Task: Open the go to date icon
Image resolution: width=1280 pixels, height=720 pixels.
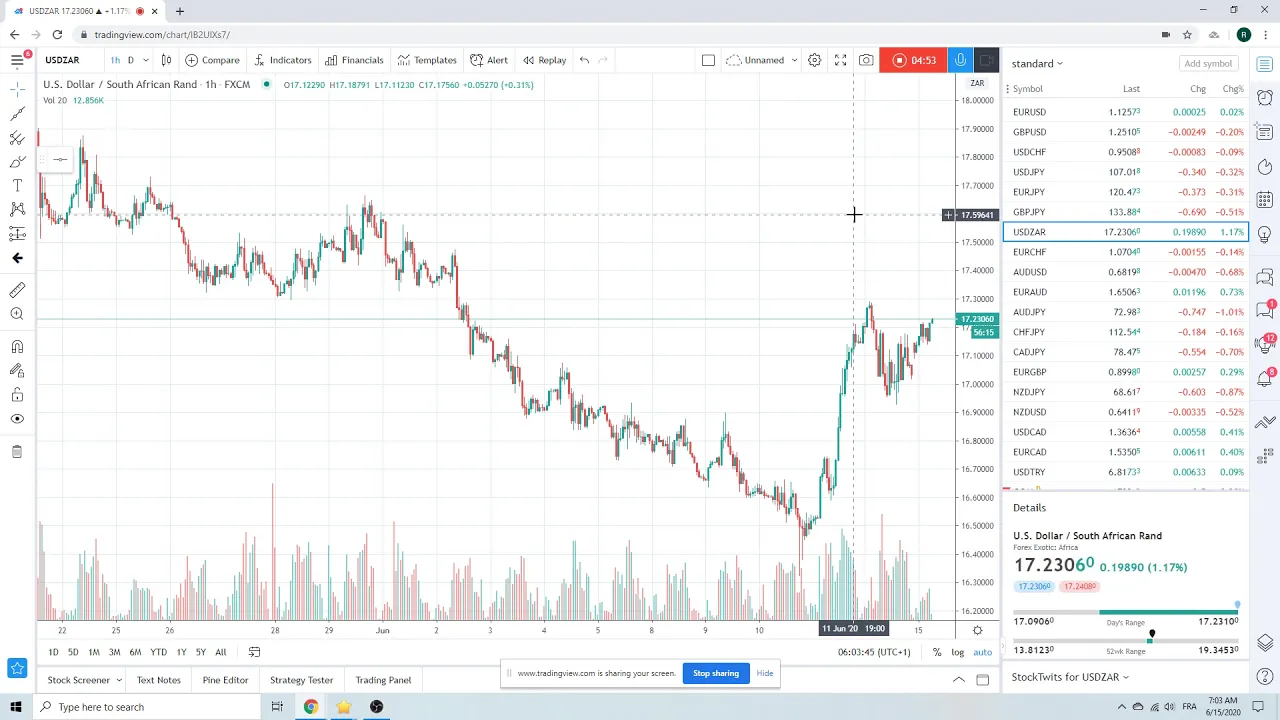Action: 254,652
